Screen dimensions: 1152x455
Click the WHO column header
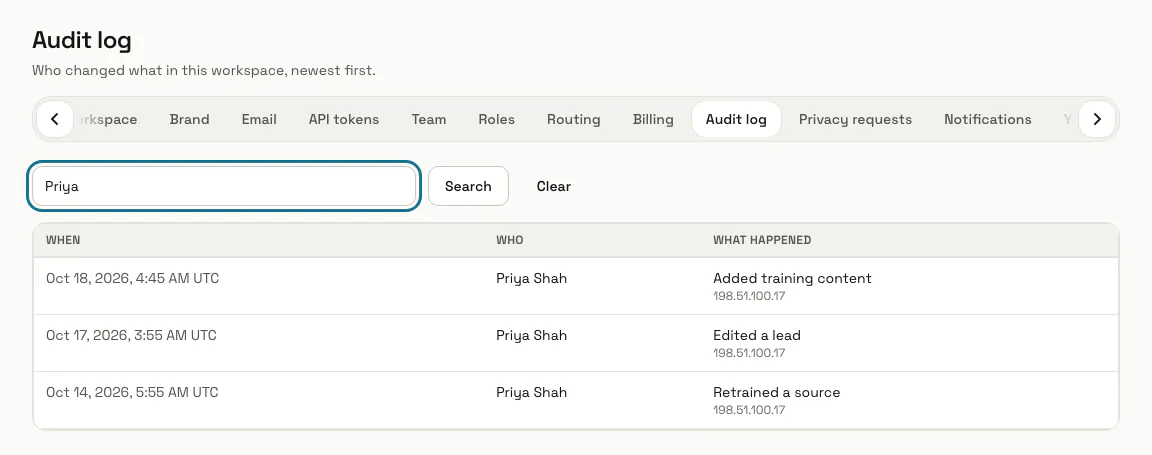tap(509, 240)
